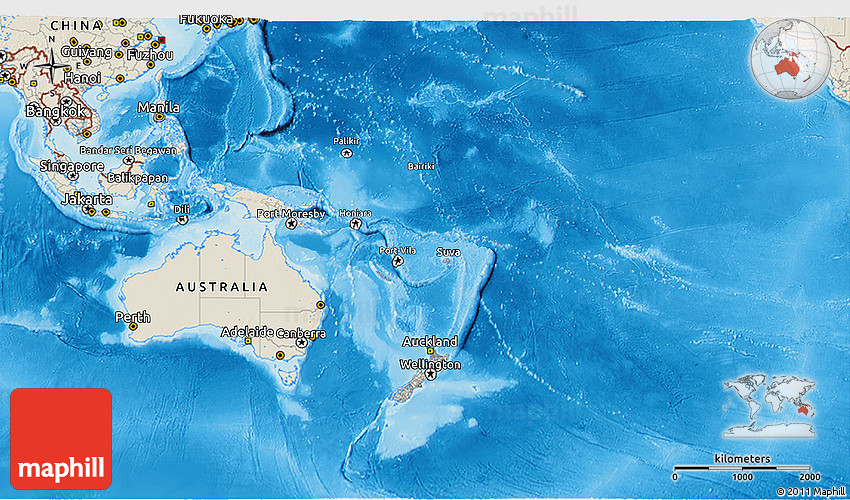Image resolution: width=850 pixels, height=500 pixels.
Task: Select the Suva label near Fiji
Action: 448,252
